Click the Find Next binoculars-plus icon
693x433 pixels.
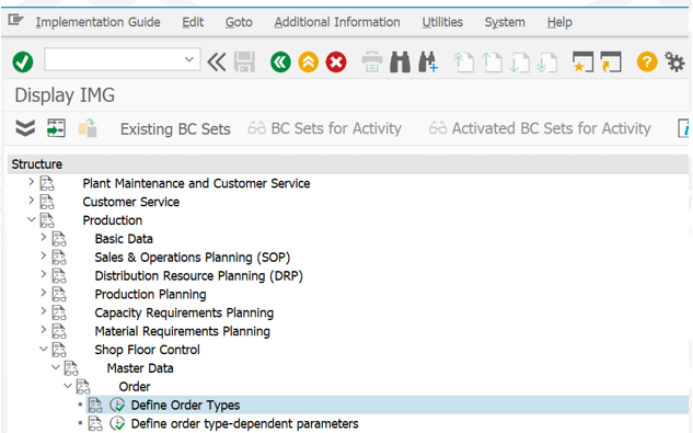coord(427,62)
